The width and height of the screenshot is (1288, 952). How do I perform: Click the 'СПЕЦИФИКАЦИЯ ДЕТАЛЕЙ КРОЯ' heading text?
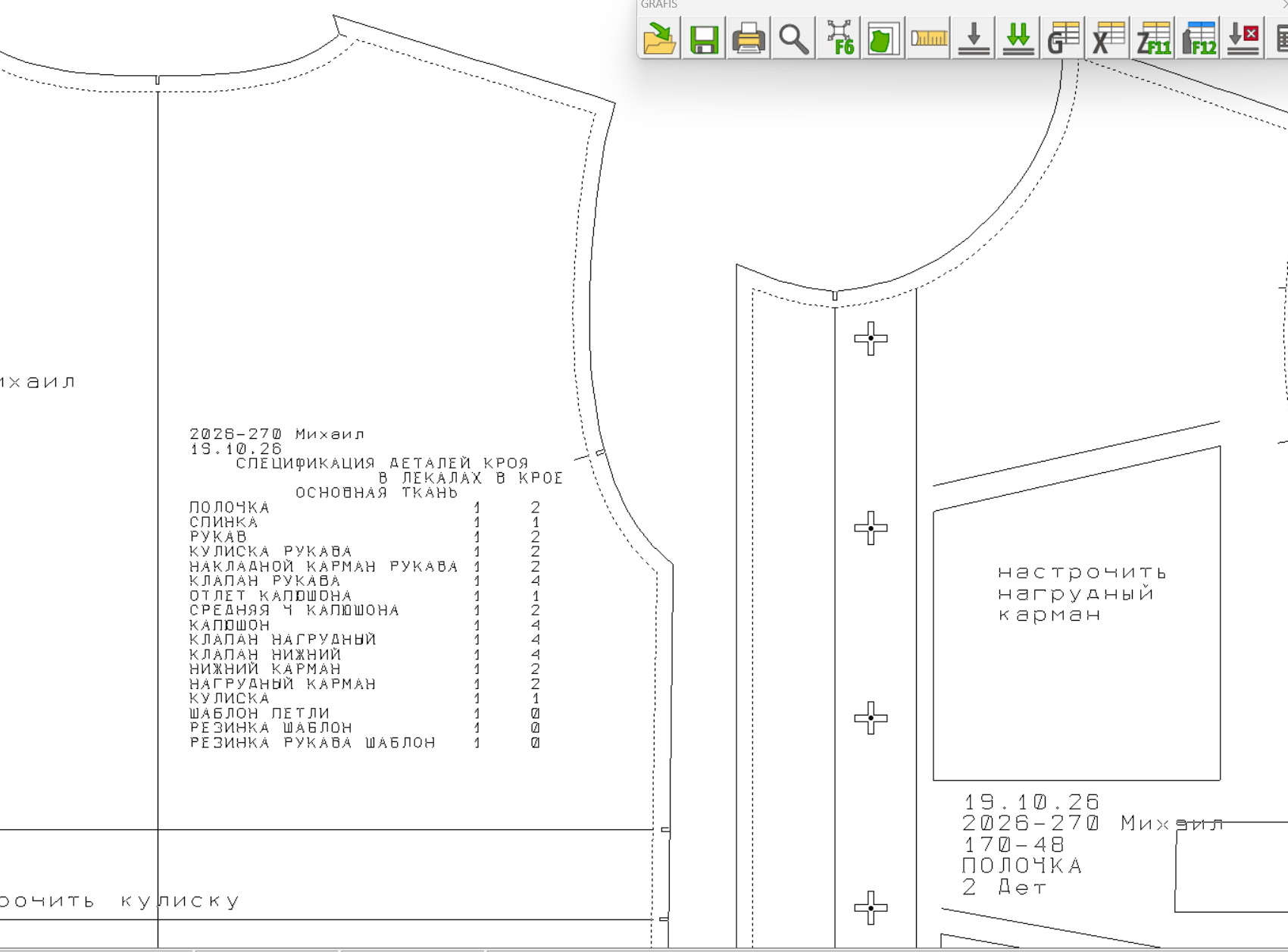click(382, 463)
